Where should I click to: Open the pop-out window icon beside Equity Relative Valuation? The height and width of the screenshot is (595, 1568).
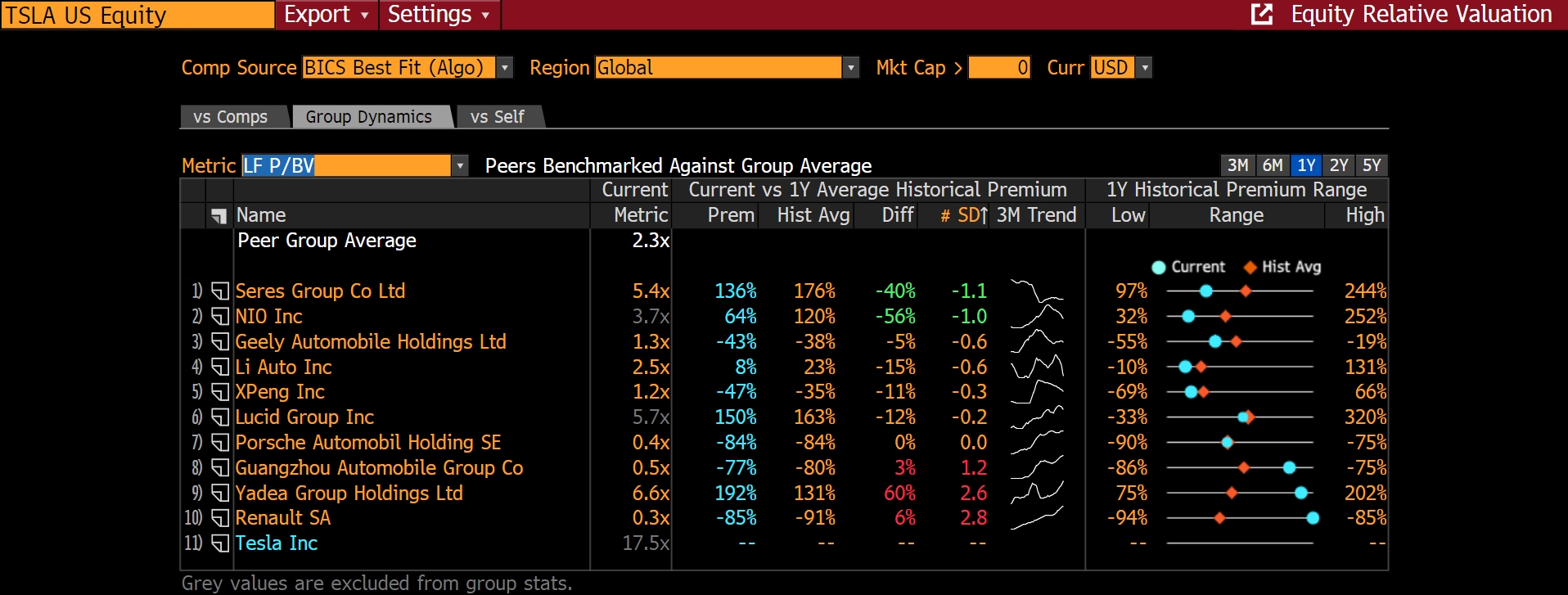point(1262,14)
